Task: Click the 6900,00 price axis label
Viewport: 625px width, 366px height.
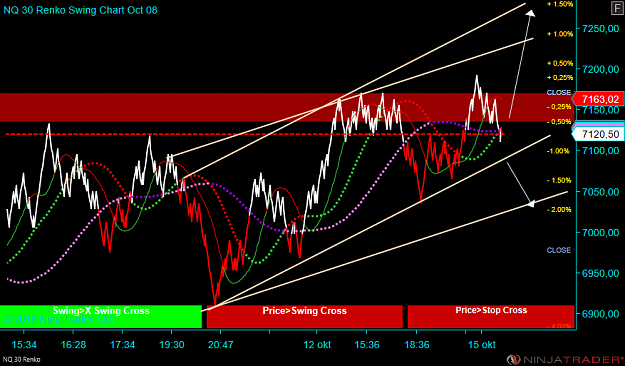Action: click(601, 314)
